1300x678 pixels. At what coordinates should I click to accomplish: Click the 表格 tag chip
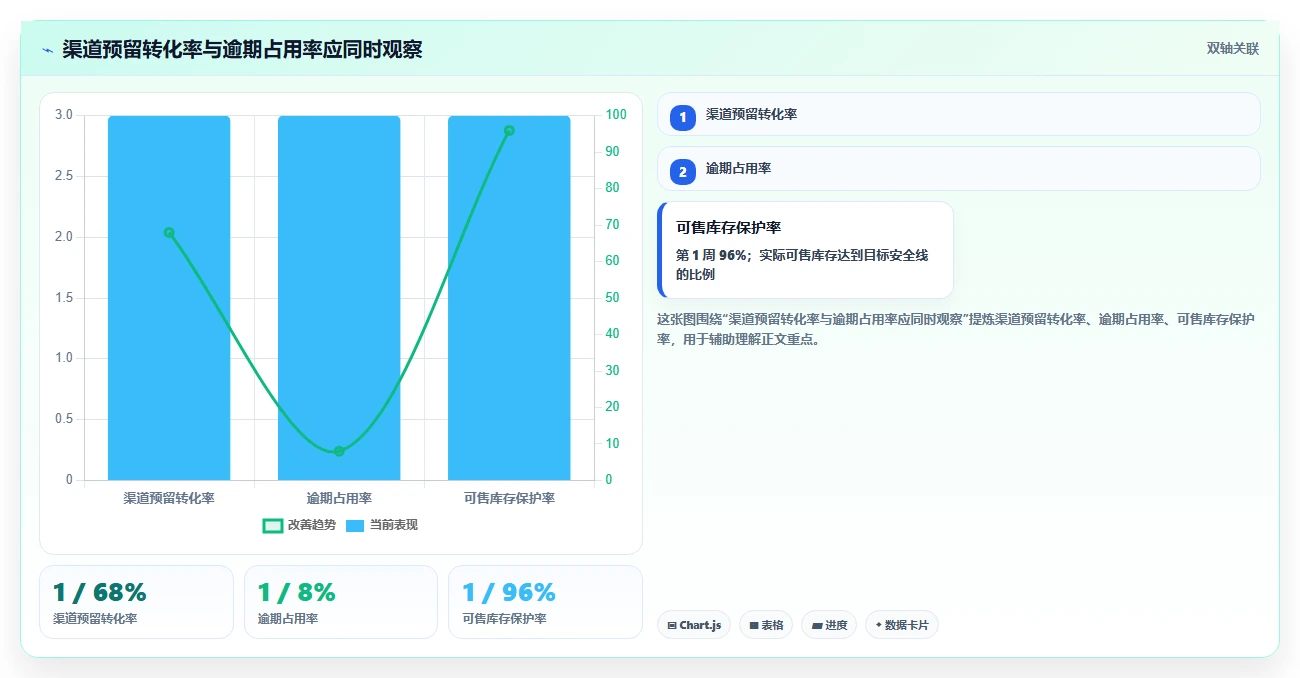[x=766, y=625]
